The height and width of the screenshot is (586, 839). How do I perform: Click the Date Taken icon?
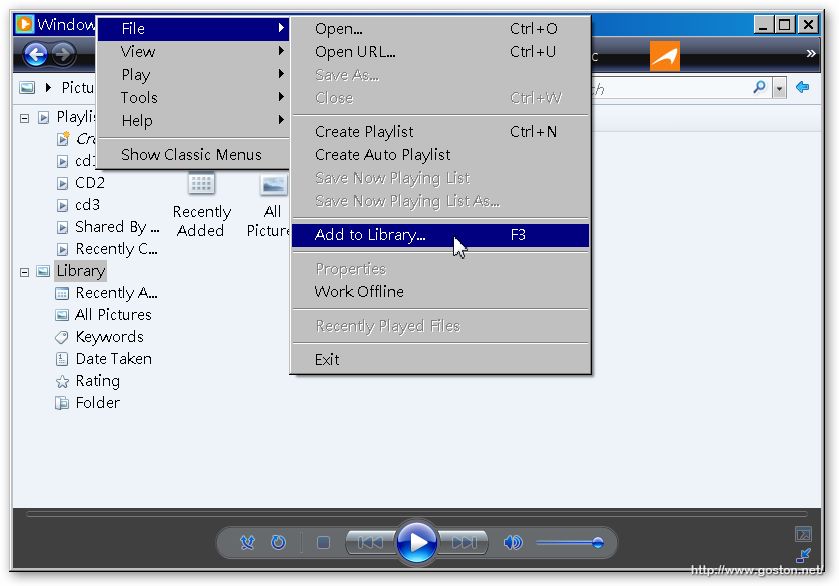pyautogui.click(x=62, y=359)
